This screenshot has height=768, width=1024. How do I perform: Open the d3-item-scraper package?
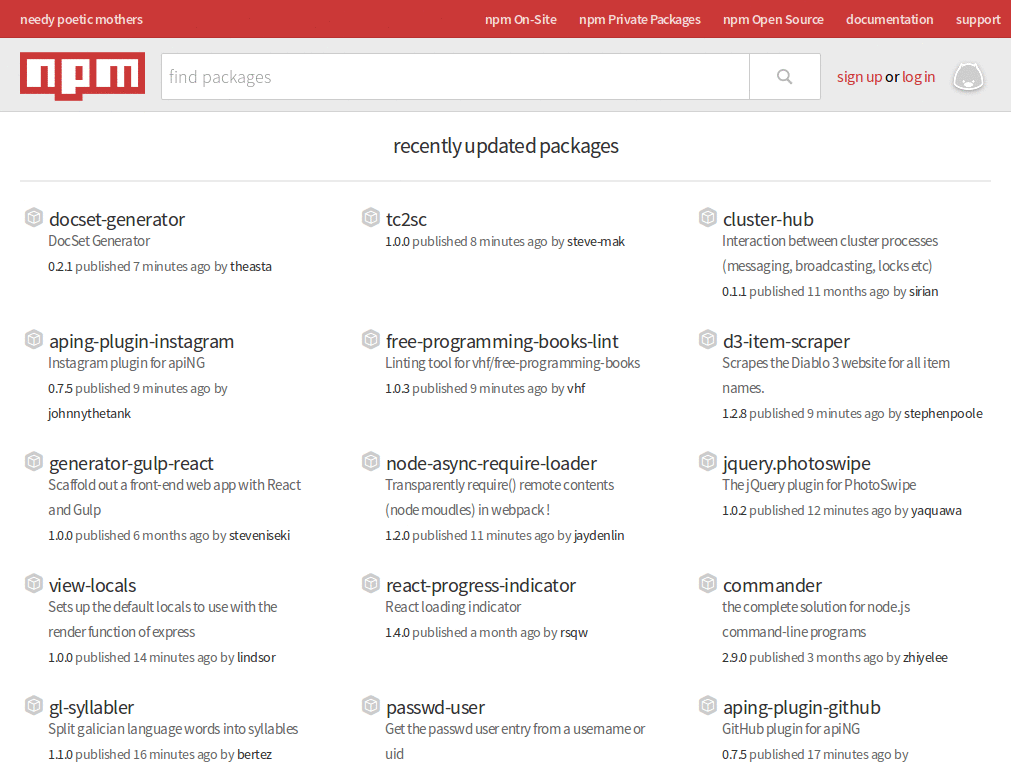[x=786, y=342]
